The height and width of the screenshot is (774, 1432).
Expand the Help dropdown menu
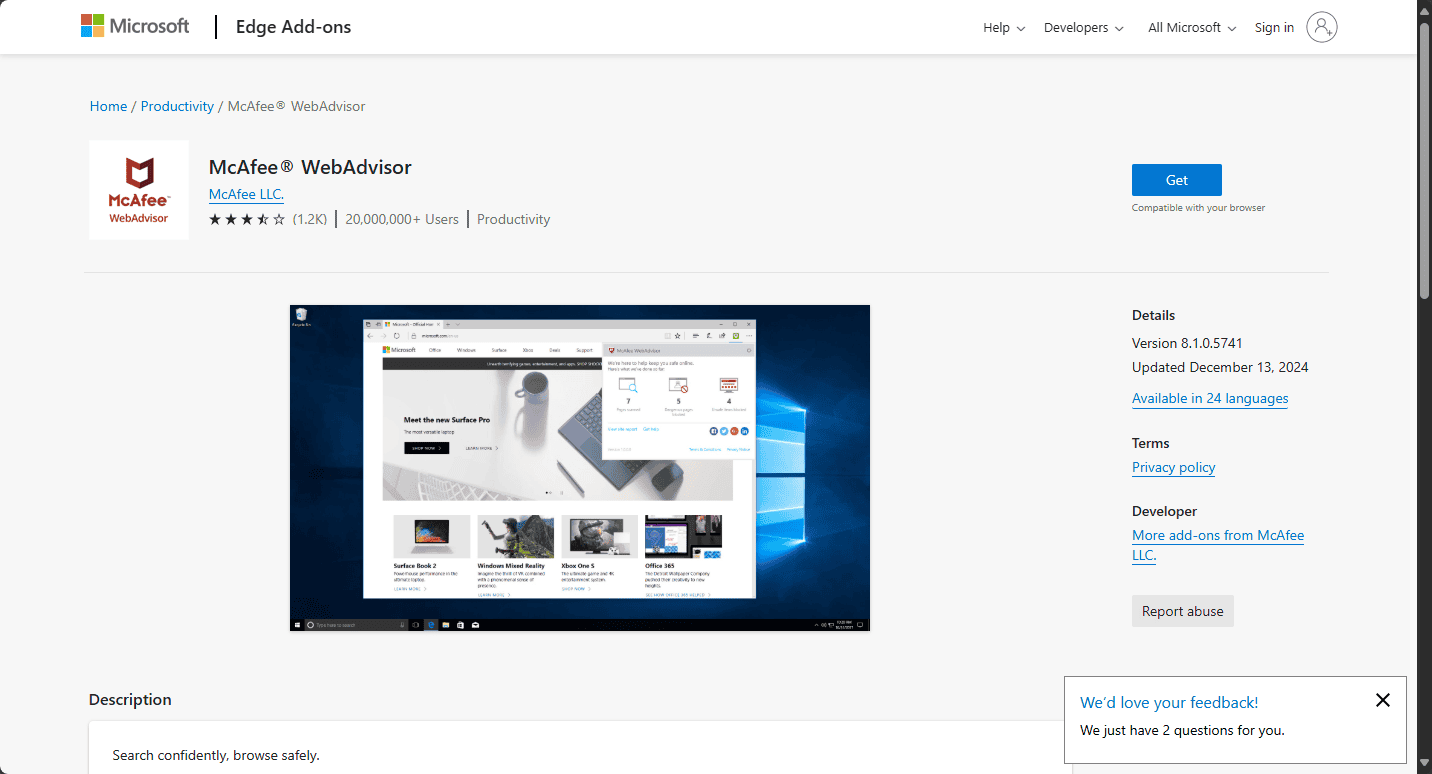tap(1004, 28)
